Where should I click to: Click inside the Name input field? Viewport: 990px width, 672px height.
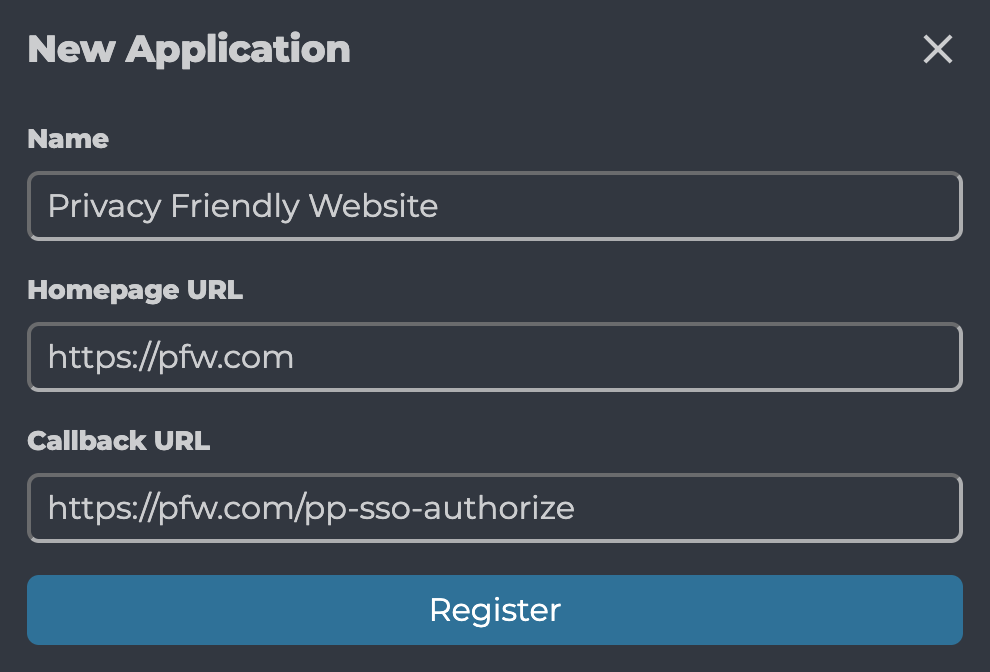tap(495, 206)
